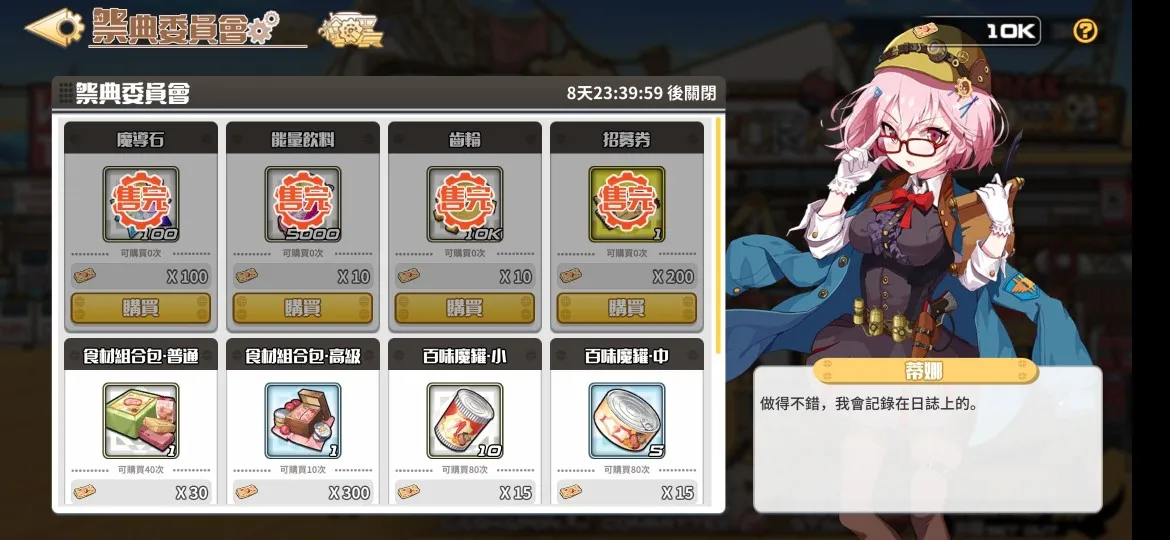Viewport: 1170px width, 540px height.
Task: Tap the 百味魔罐·中 can icon
Action: pyautogui.click(x=627, y=421)
